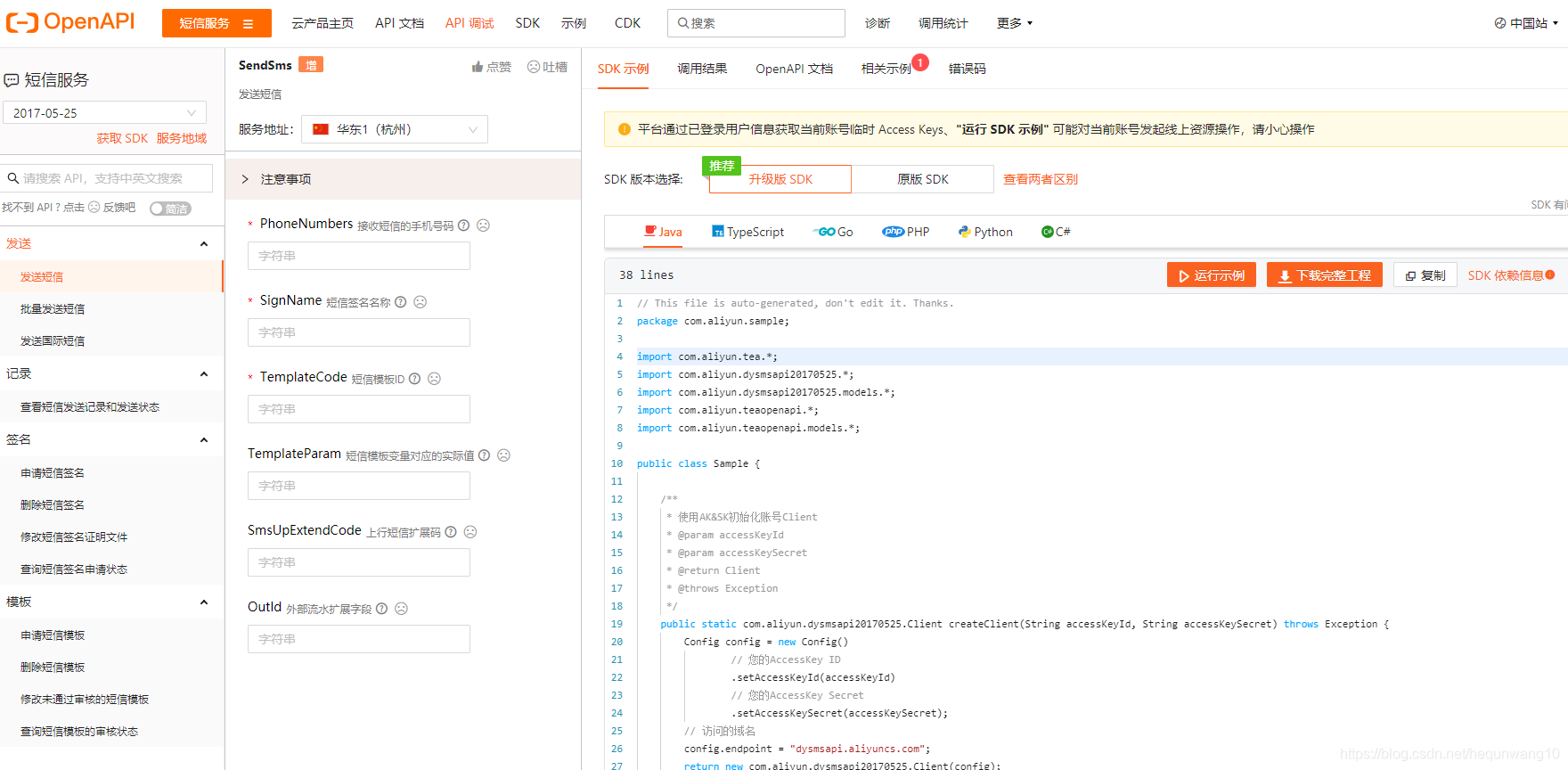The height and width of the screenshot is (770, 1568).
Task: Click feedback face icon next to PhoneNumbers
Action: (x=483, y=225)
